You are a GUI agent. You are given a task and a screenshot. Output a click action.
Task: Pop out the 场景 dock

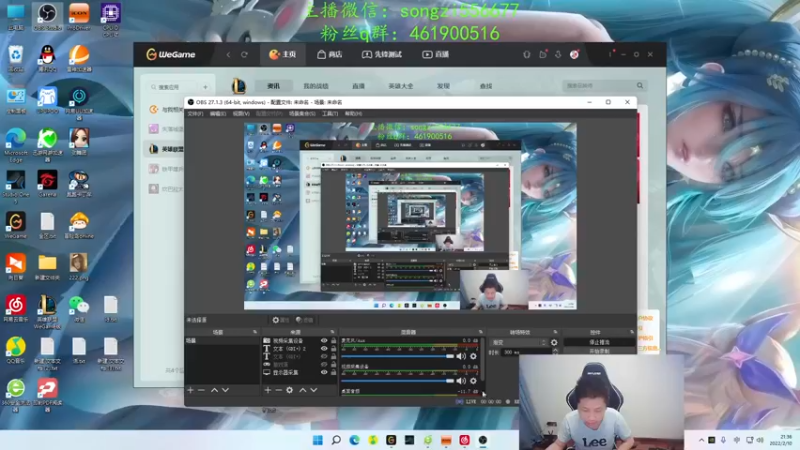tap(255, 332)
